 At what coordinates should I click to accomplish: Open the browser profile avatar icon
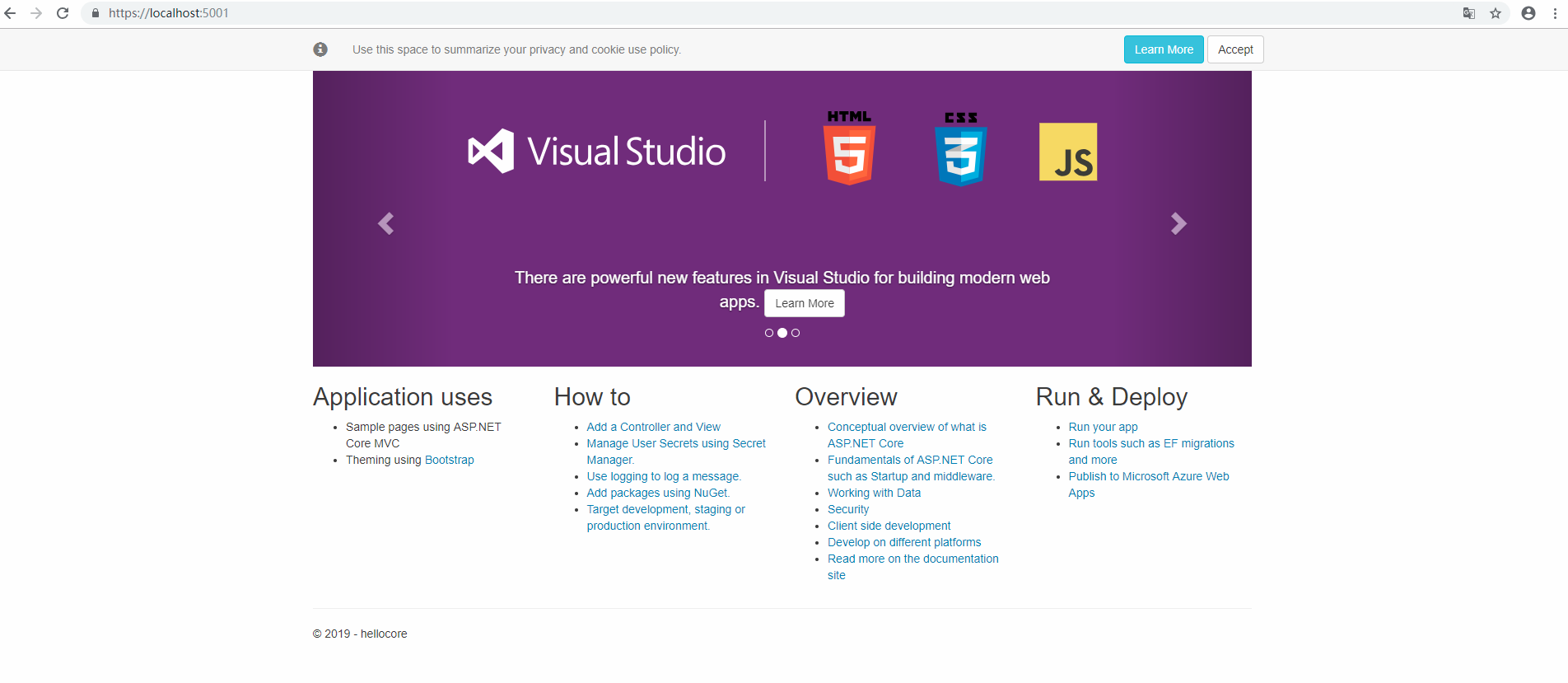[x=1528, y=13]
